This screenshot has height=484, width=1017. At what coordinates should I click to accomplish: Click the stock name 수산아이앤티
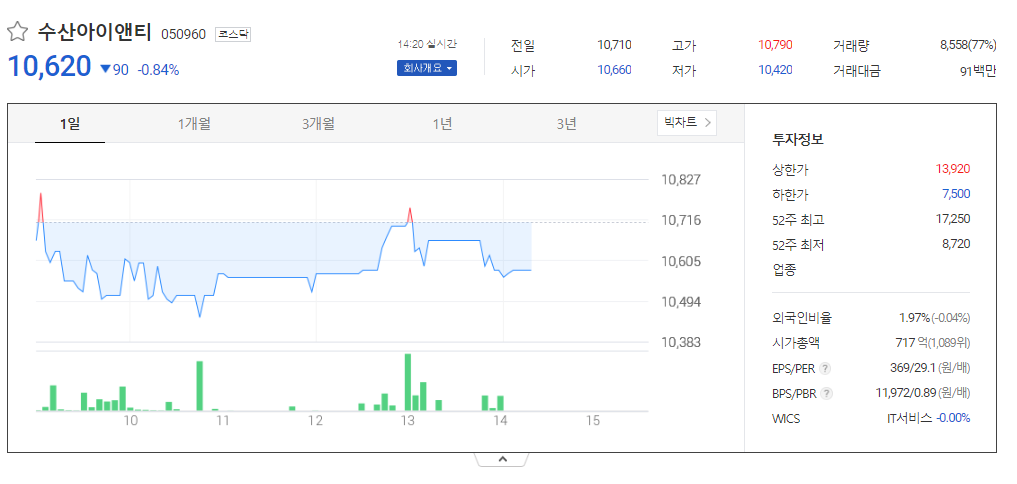[x=95, y=32]
